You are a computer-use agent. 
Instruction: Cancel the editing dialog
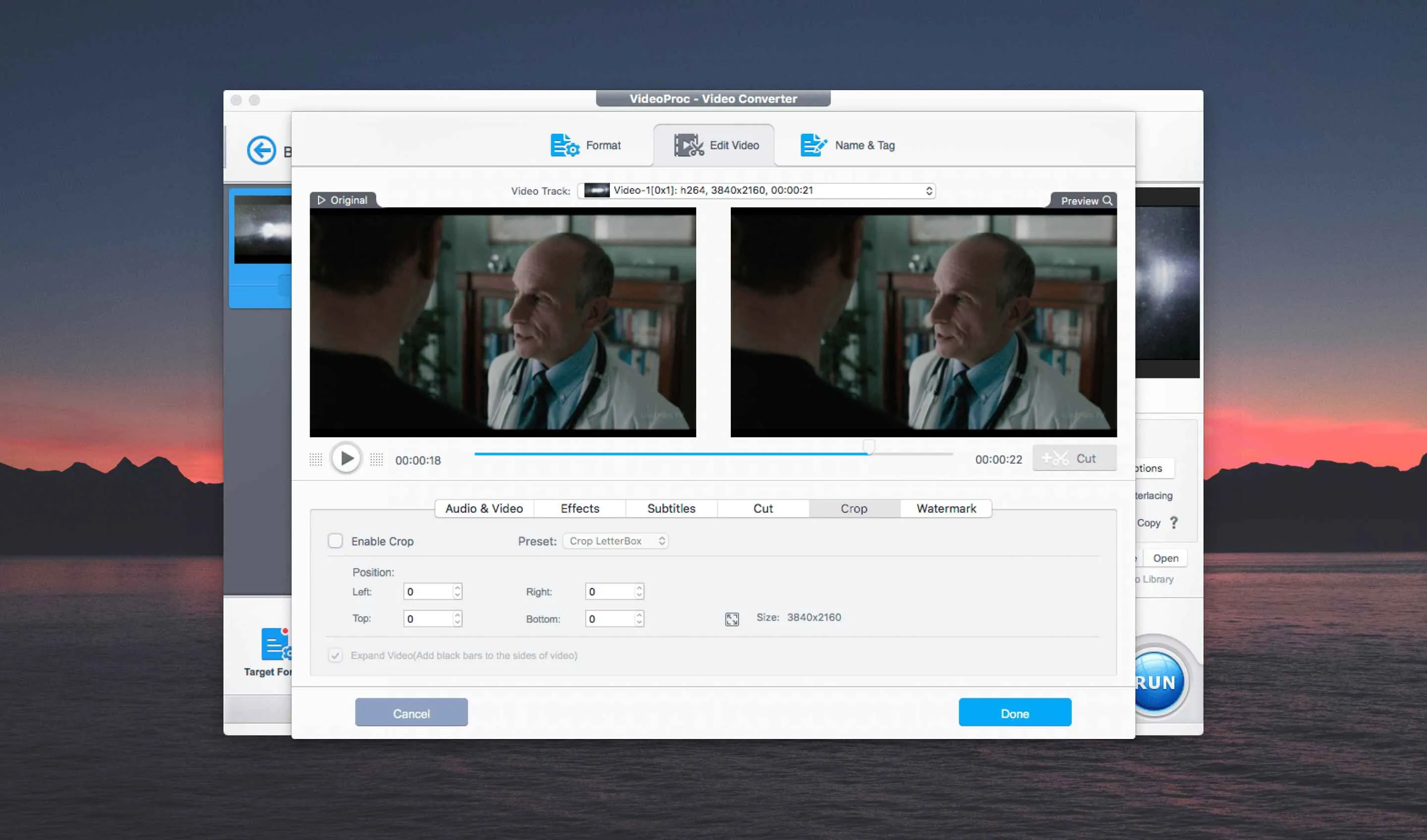coord(411,713)
